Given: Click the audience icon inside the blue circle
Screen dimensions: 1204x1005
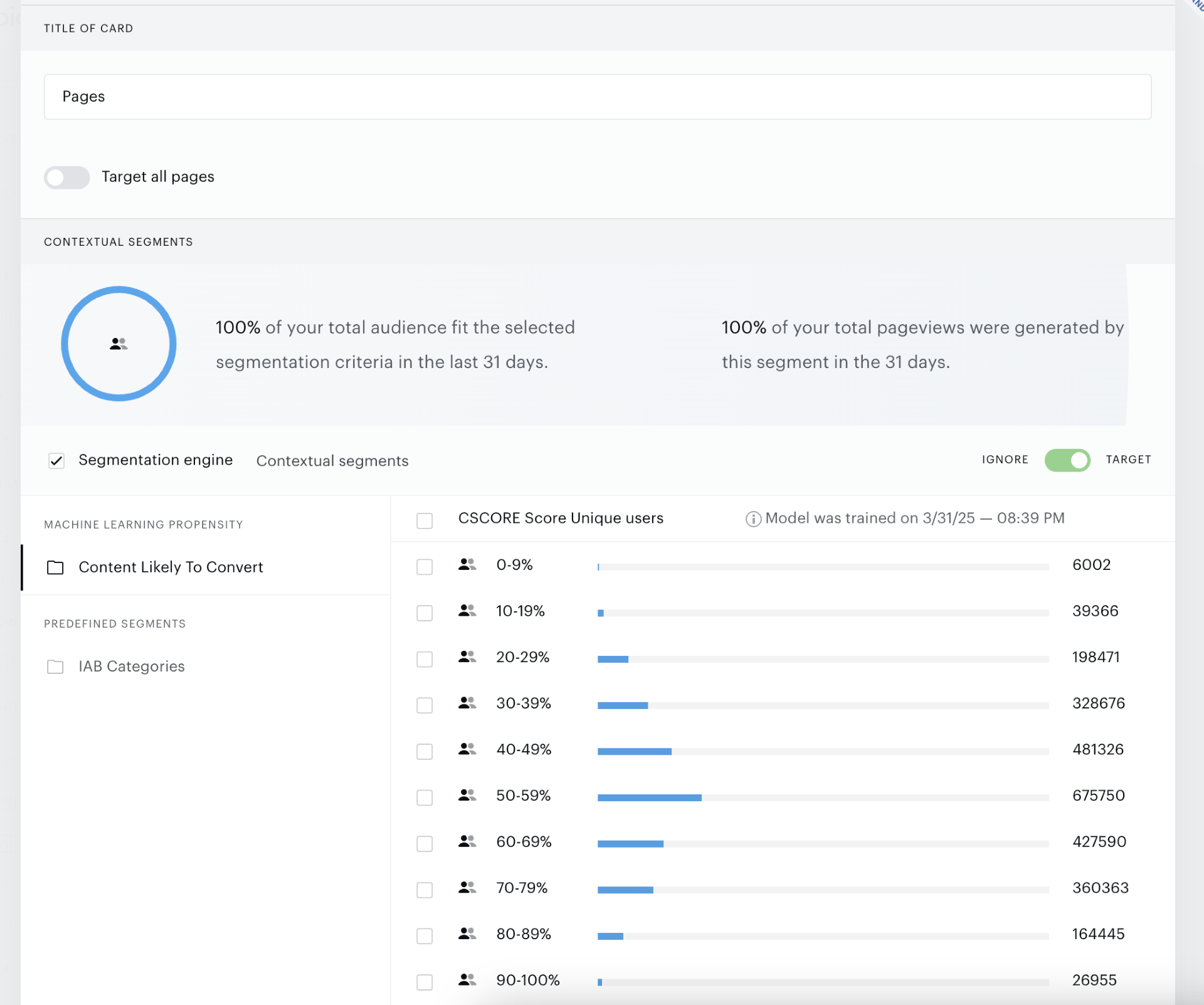Looking at the screenshot, I should click(x=119, y=344).
